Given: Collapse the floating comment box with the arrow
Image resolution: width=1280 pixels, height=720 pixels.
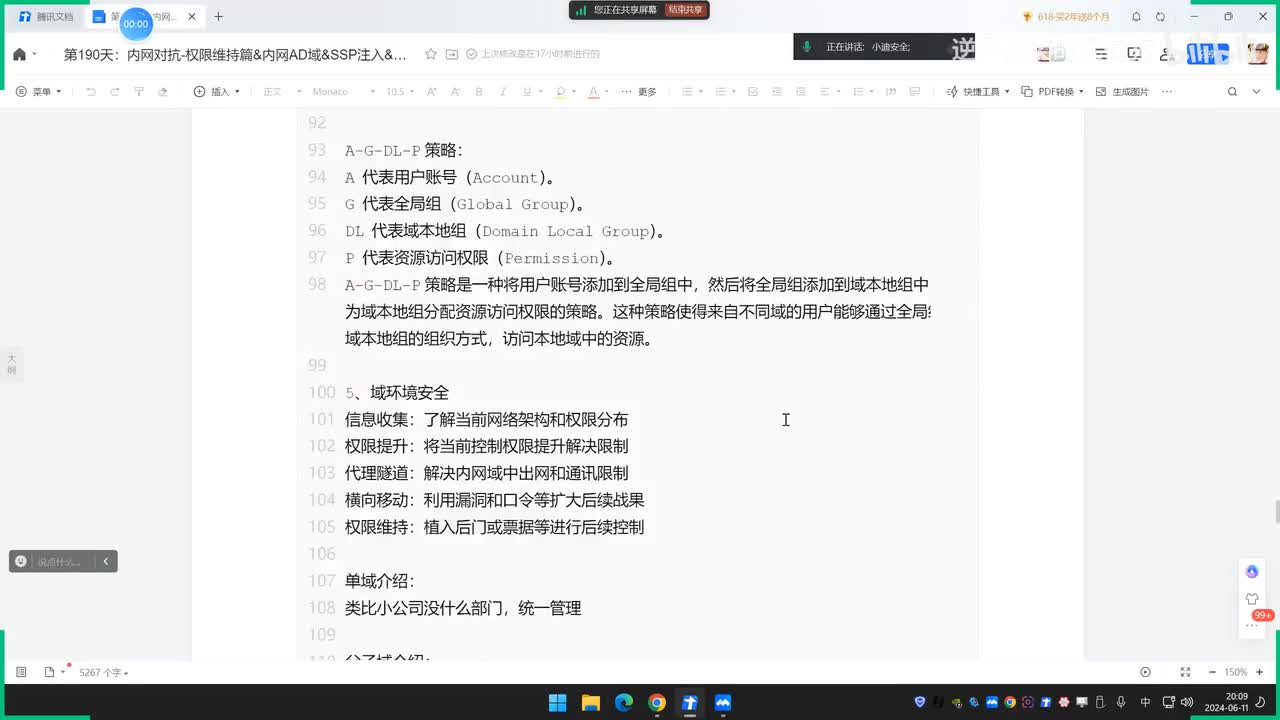Looking at the screenshot, I should 106,561.
